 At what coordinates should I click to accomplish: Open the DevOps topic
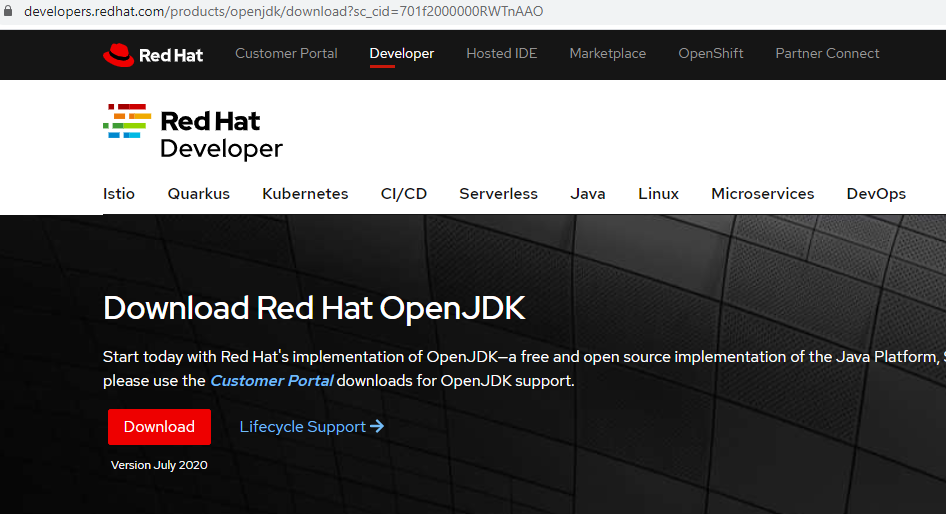coord(876,194)
